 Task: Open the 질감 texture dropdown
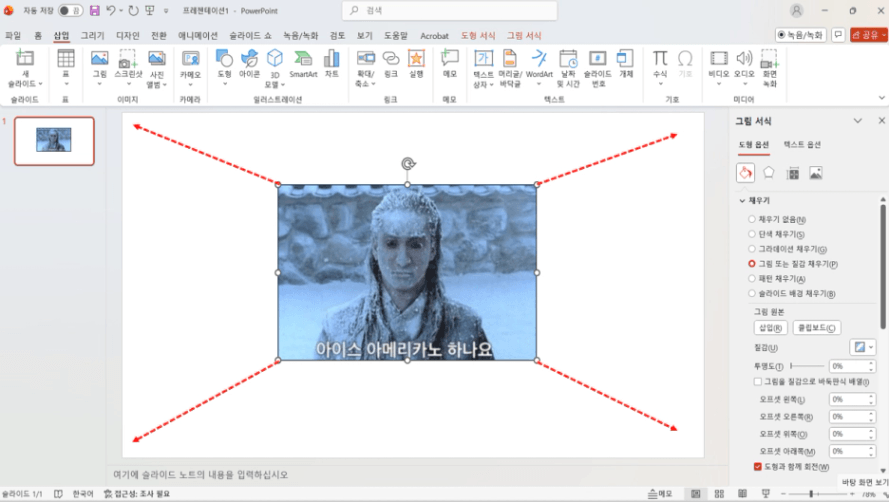pyautogui.click(x=862, y=346)
